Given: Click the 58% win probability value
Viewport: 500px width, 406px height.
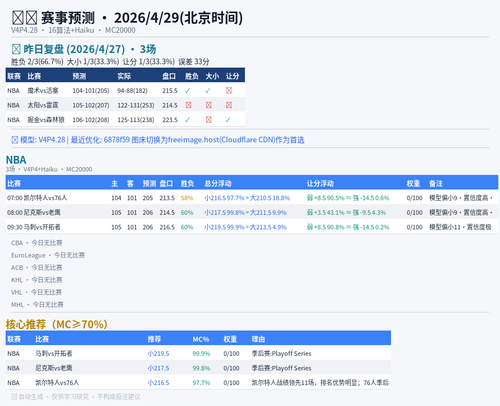Looking at the screenshot, I should coord(187,198).
